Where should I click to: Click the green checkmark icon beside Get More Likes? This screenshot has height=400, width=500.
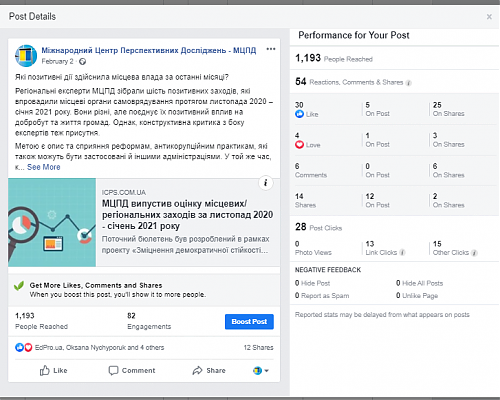[x=19, y=286]
